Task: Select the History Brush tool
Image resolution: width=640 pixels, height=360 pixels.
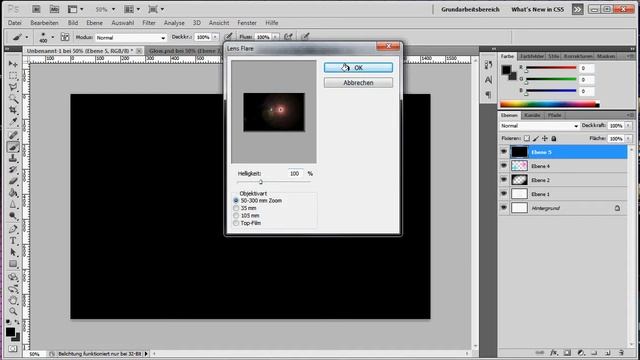Action: pyautogui.click(x=13, y=170)
